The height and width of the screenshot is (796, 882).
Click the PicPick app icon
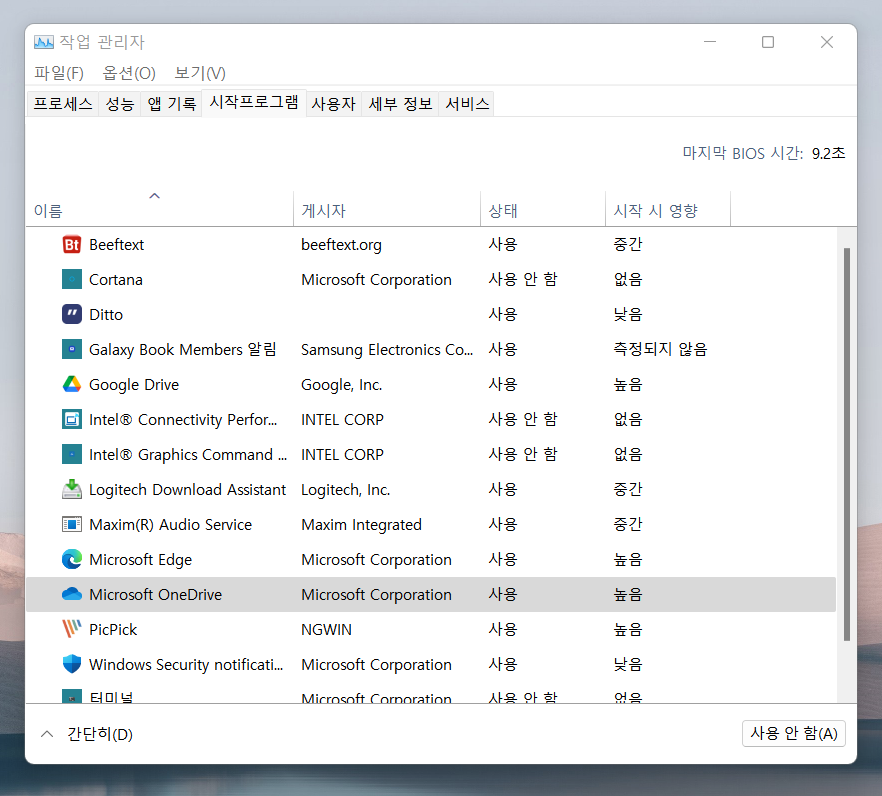(71, 629)
